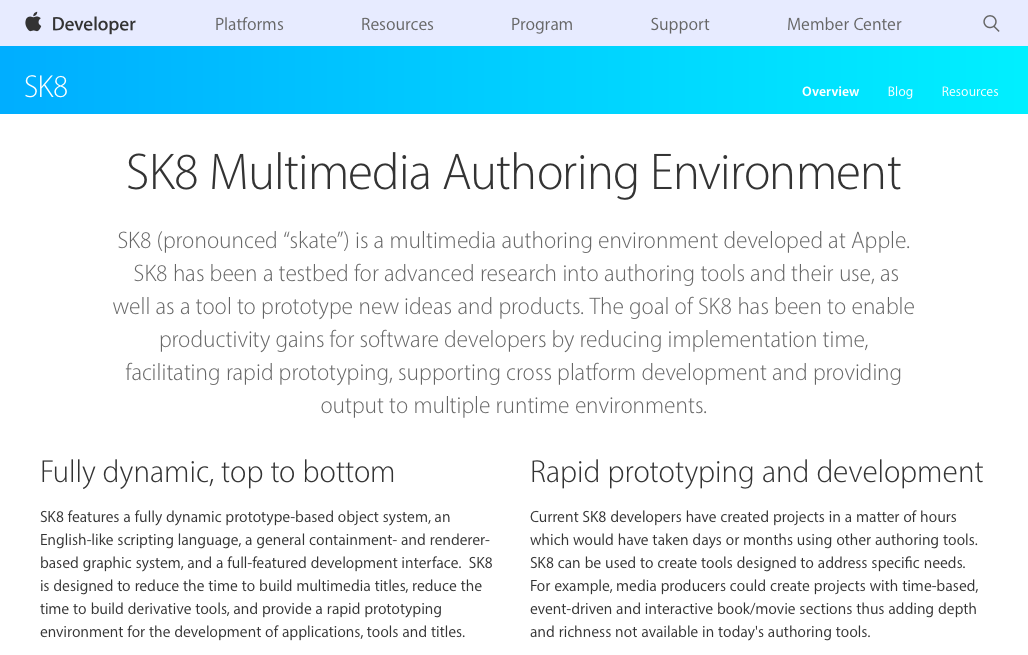Open the search magnifier icon
This screenshot has width=1028, height=655.
[x=991, y=24]
